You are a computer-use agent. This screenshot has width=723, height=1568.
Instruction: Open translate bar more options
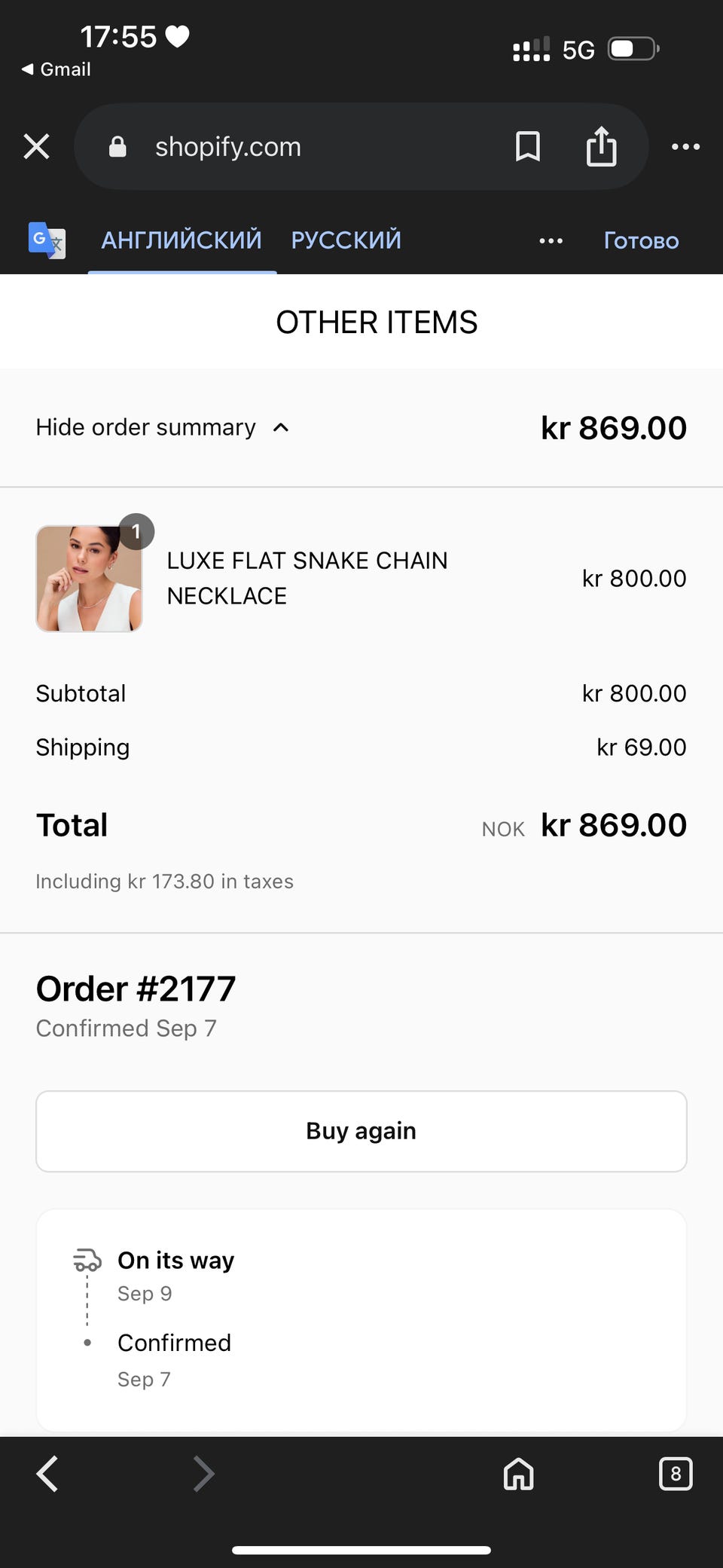click(x=551, y=241)
